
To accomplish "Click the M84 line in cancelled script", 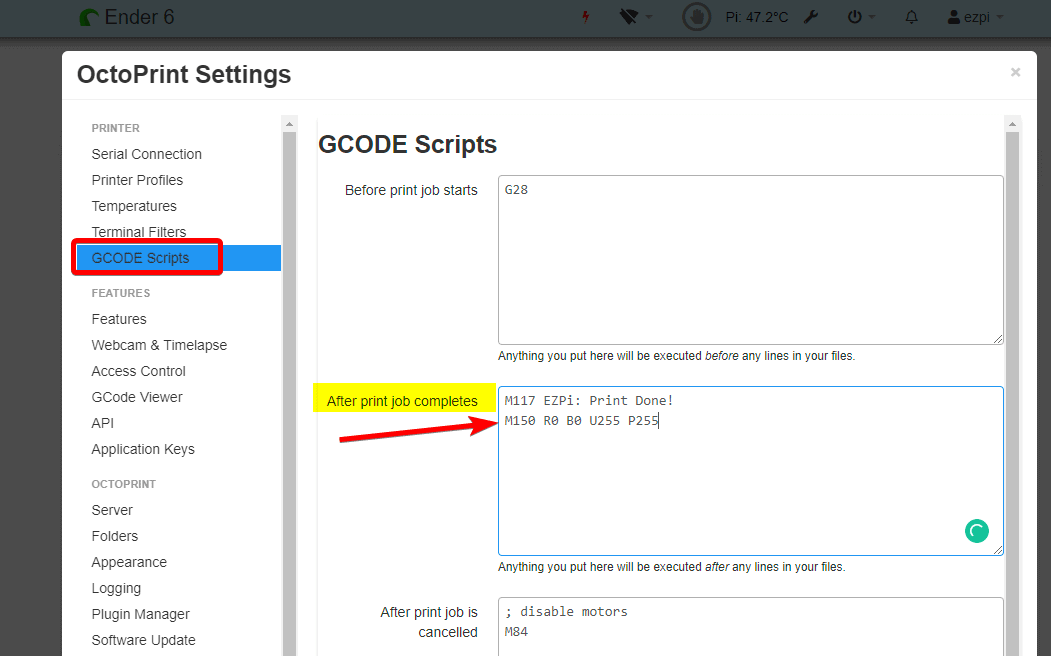I will (516, 632).
